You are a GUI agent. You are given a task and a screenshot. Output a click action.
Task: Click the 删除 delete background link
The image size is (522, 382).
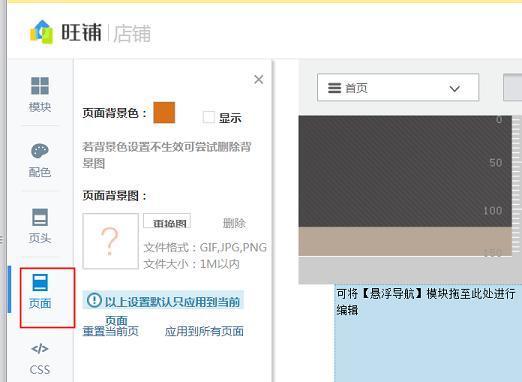[234, 223]
